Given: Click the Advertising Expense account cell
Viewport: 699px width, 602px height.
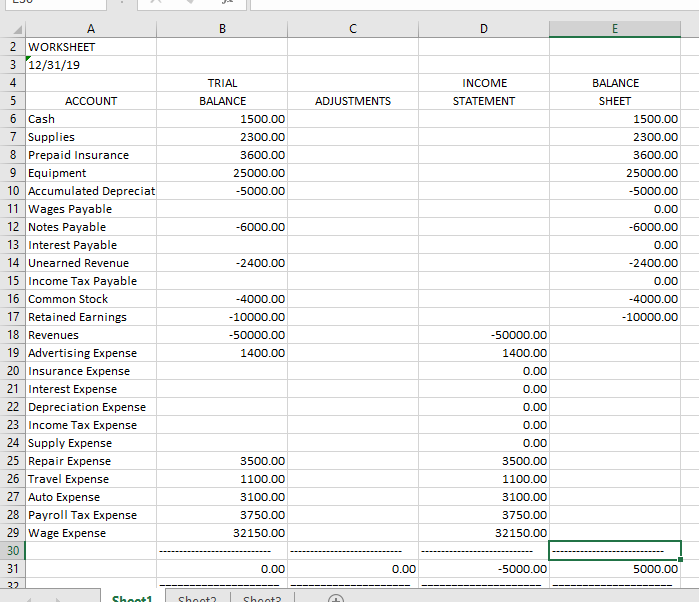Looking at the screenshot, I should coord(91,353).
